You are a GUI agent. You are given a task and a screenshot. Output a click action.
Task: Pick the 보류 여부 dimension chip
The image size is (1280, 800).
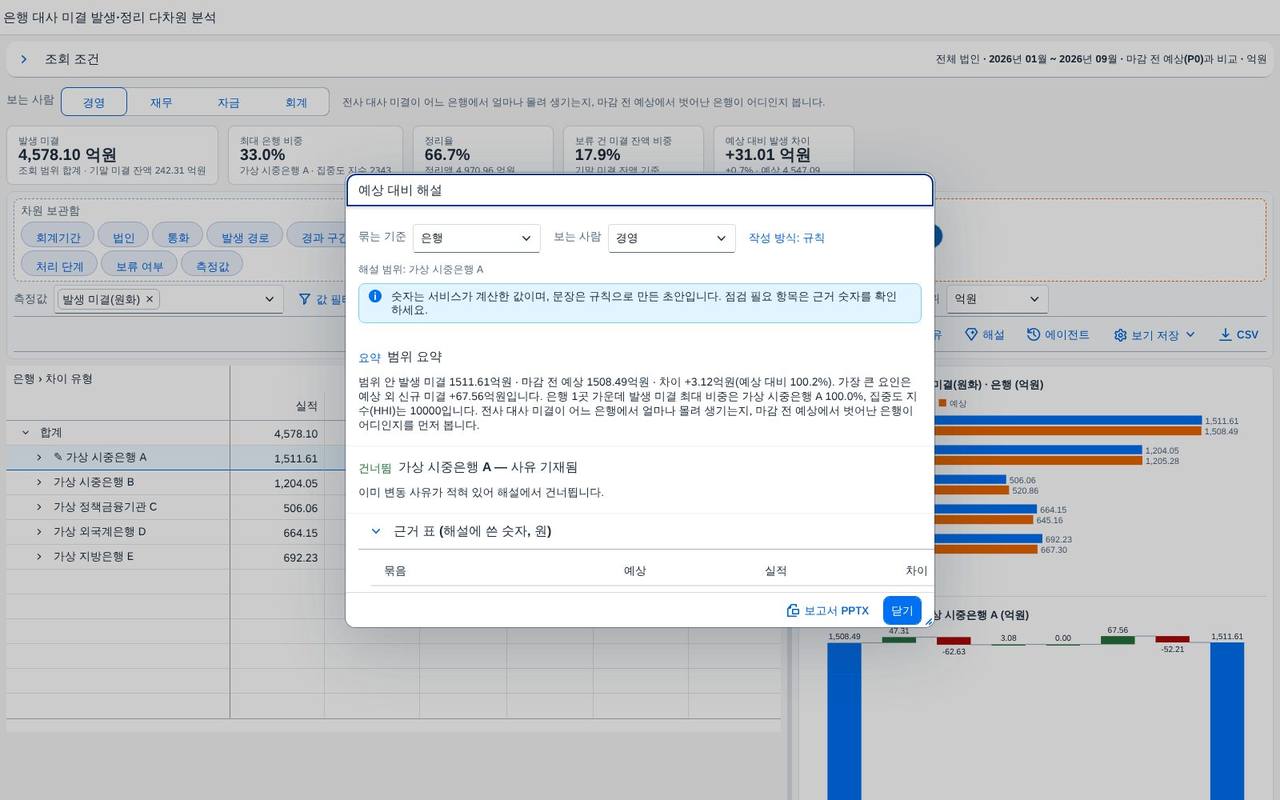click(140, 266)
